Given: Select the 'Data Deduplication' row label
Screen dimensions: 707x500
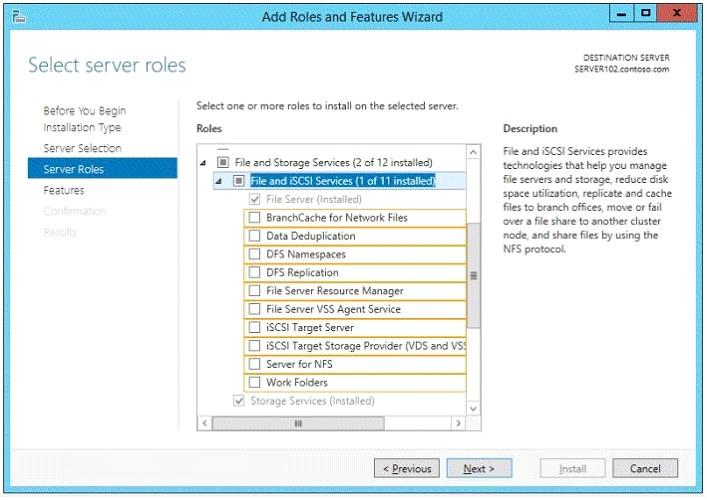Looking at the screenshot, I should (x=311, y=236).
